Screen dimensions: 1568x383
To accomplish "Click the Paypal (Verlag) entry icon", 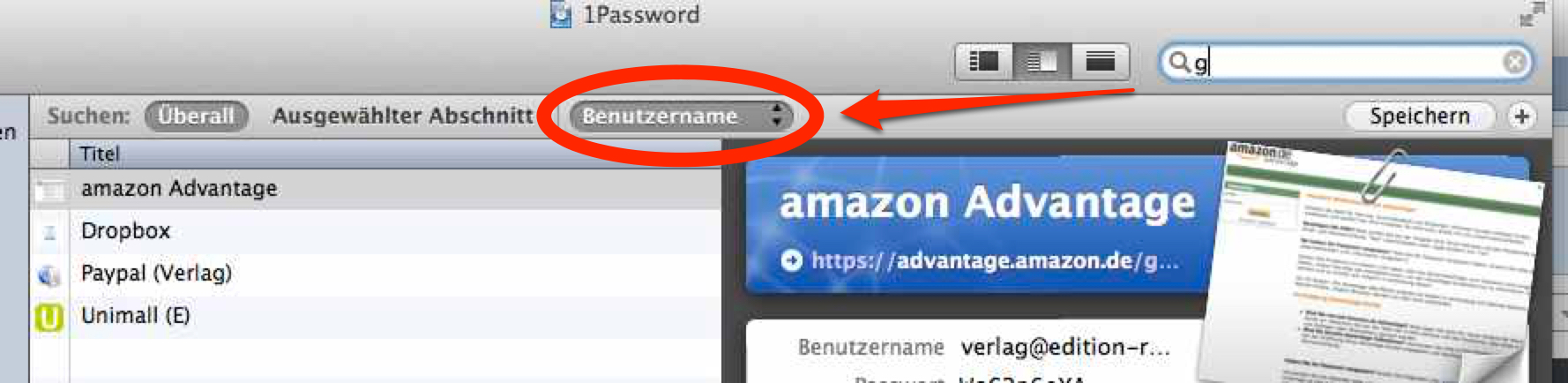I will [x=49, y=275].
